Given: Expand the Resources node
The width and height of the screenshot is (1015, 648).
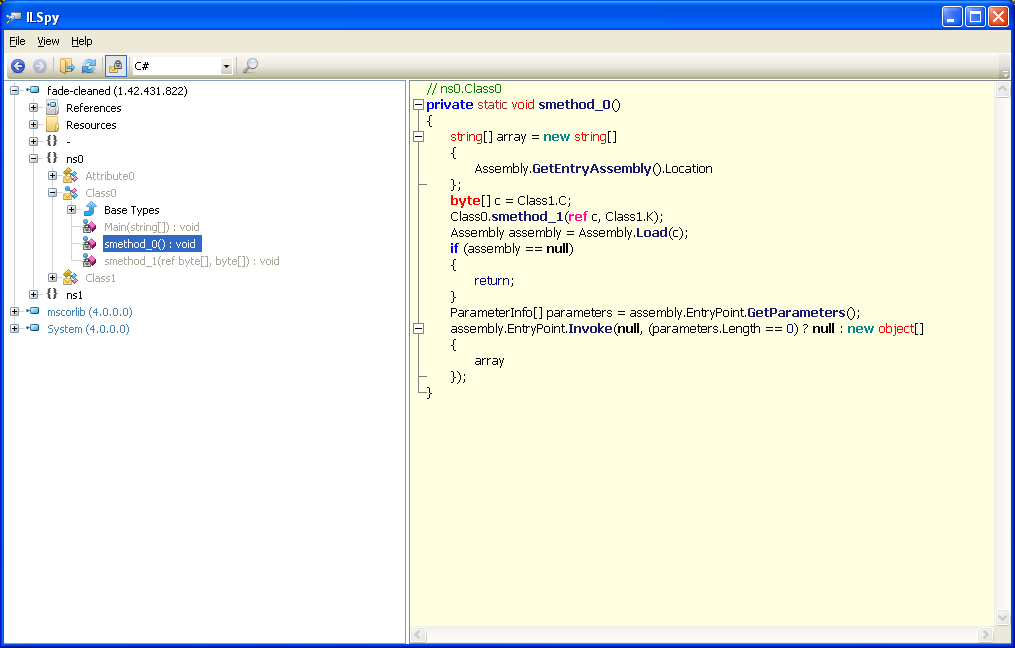Looking at the screenshot, I should (x=34, y=124).
